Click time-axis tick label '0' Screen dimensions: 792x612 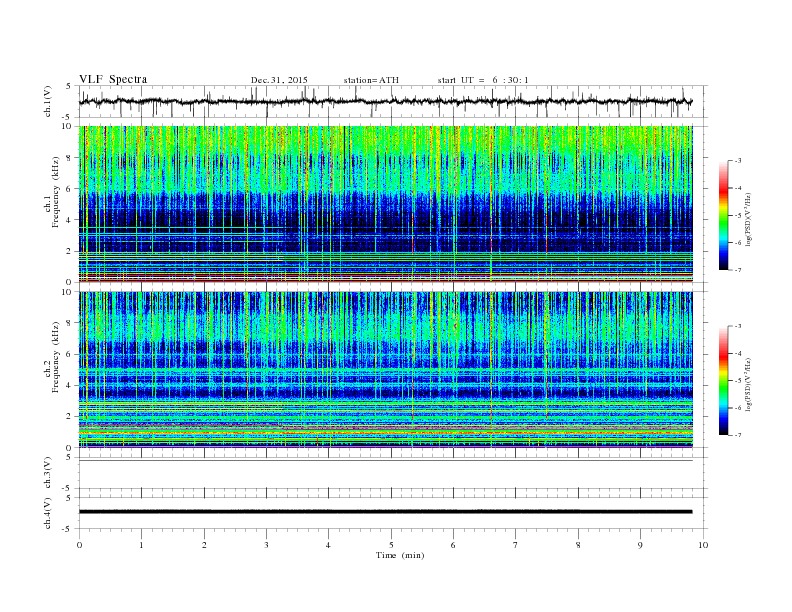79,545
